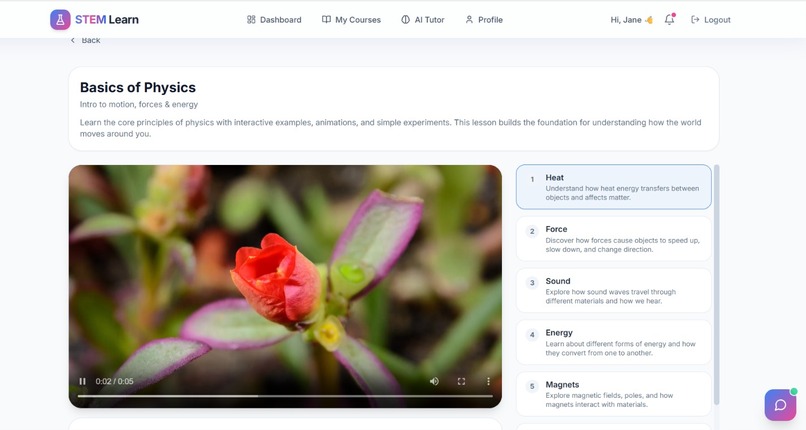806x430 pixels.
Task: Open the chat bubble widget
Action: tap(780, 405)
